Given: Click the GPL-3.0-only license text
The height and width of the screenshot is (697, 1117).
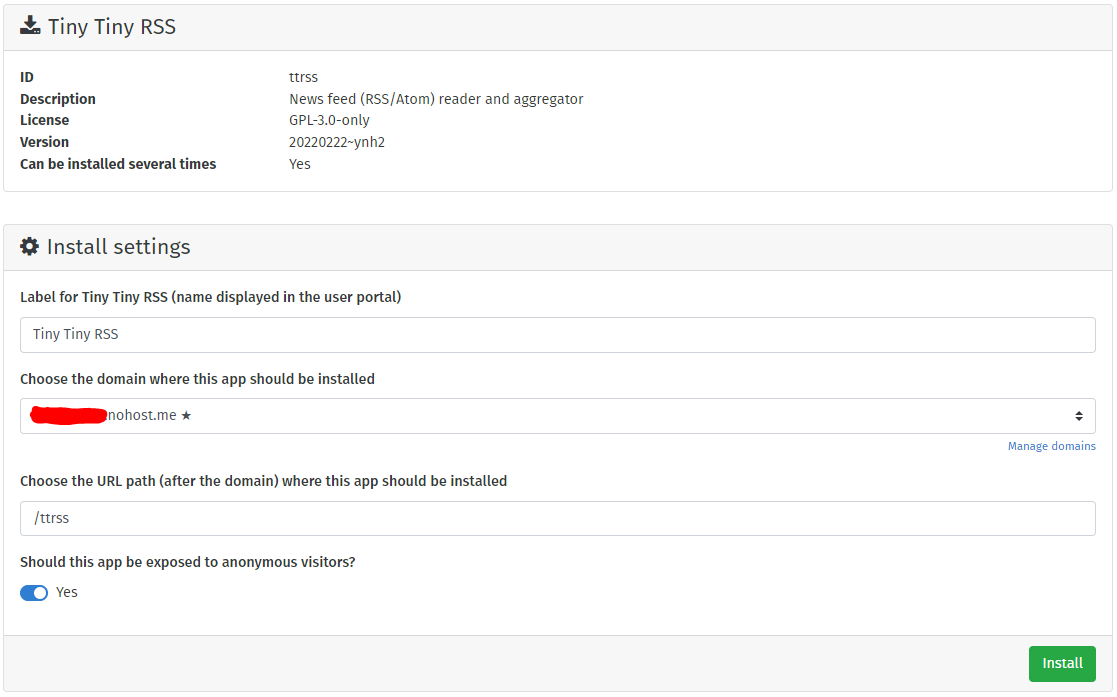Looking at the screenshot, I should point(329,120).
